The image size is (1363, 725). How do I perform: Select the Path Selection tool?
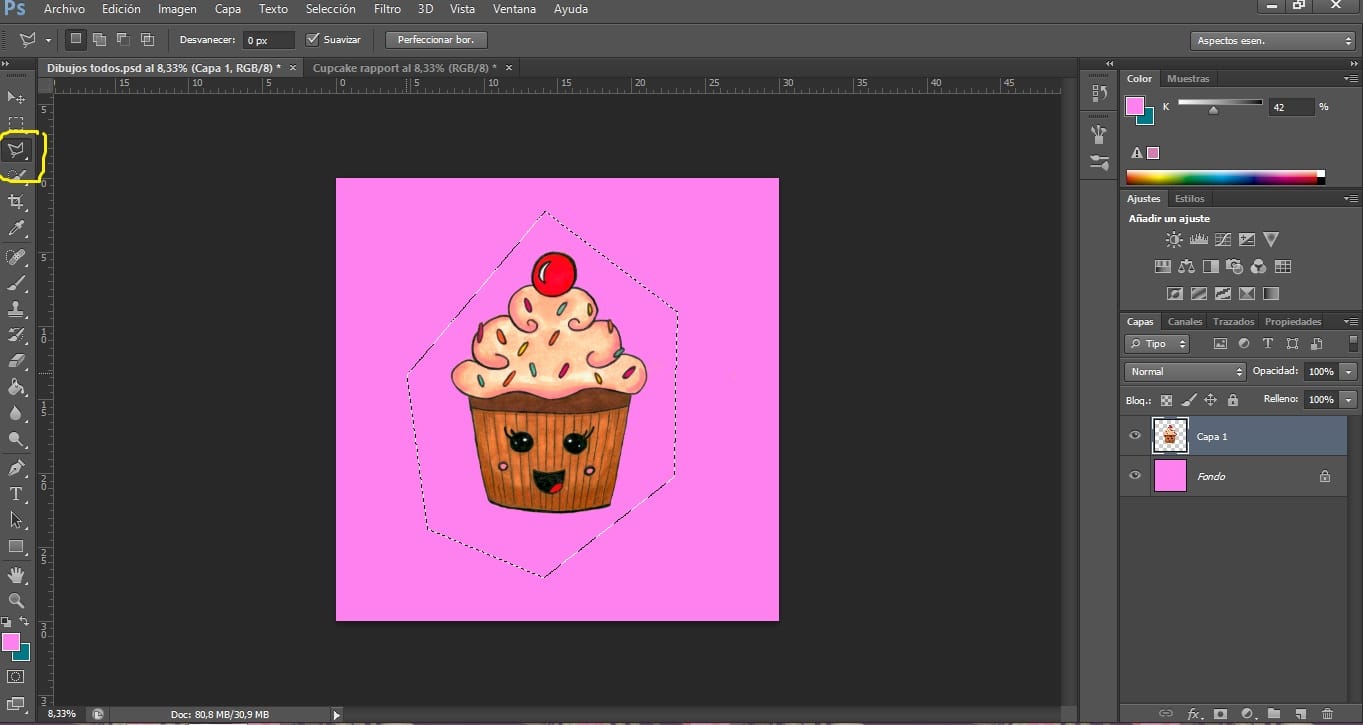pos(16,520)
